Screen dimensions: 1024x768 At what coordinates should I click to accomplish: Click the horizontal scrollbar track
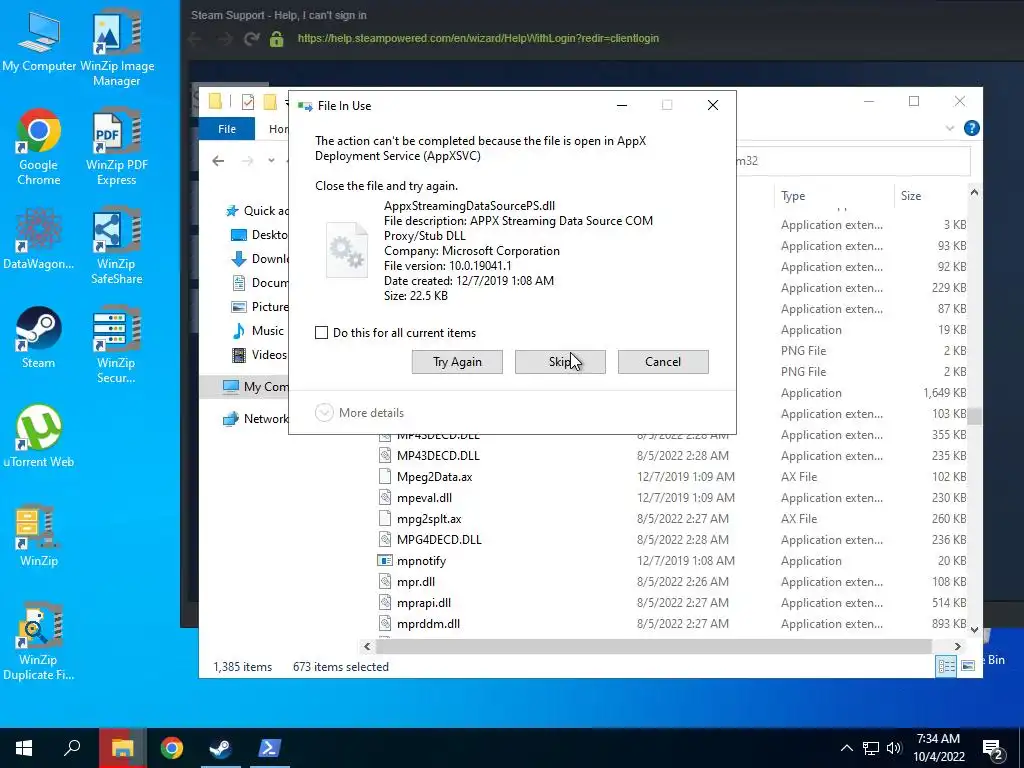click(653, 646)
